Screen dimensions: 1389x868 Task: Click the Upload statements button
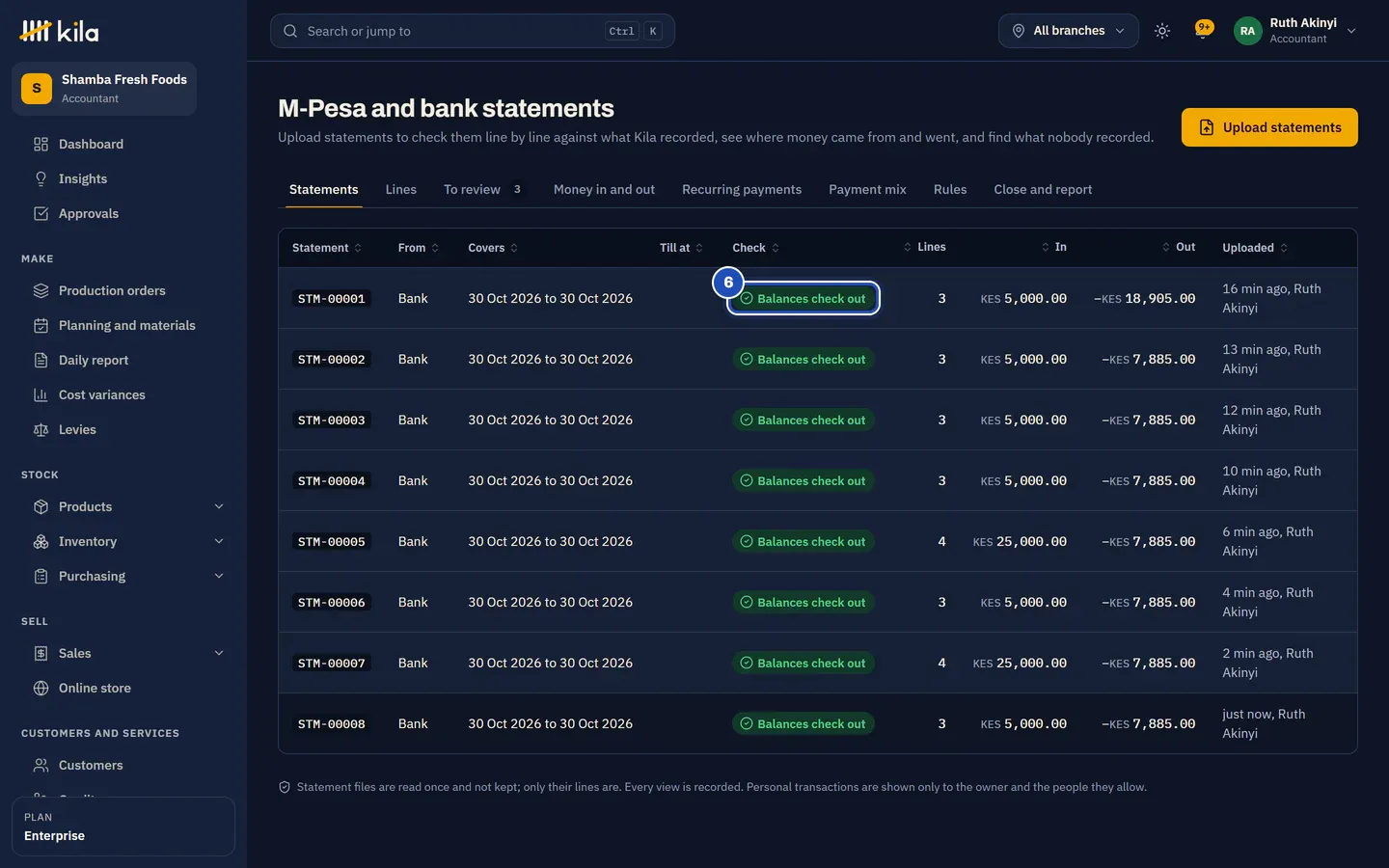1269,127
